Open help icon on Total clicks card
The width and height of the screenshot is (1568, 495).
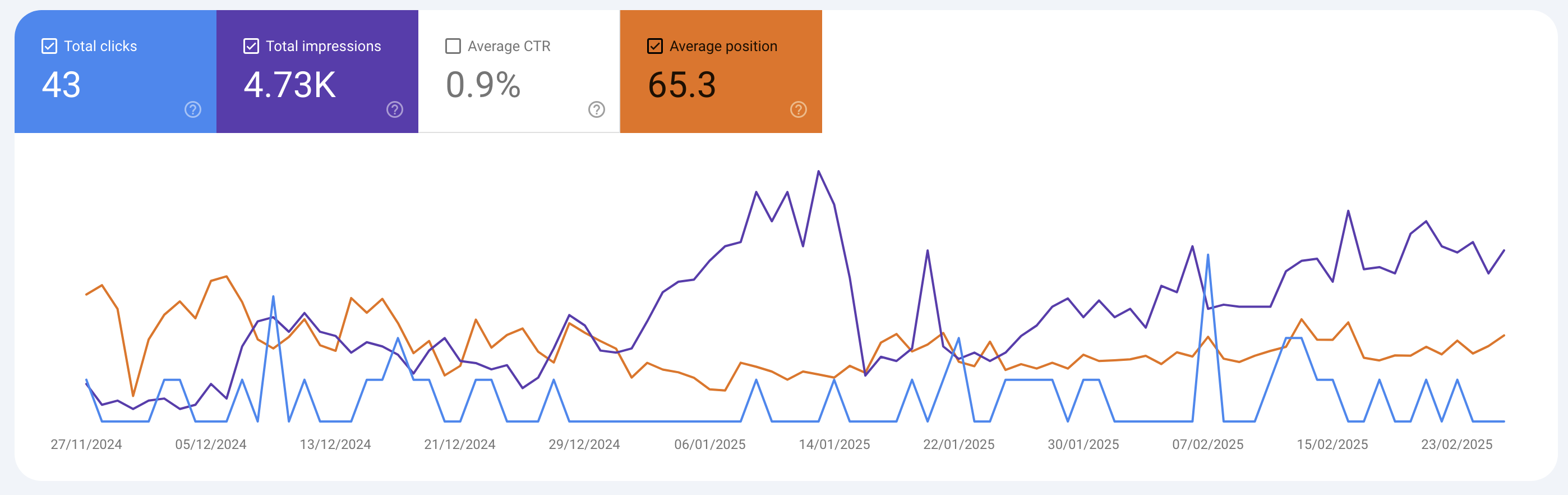click(193, 109)
